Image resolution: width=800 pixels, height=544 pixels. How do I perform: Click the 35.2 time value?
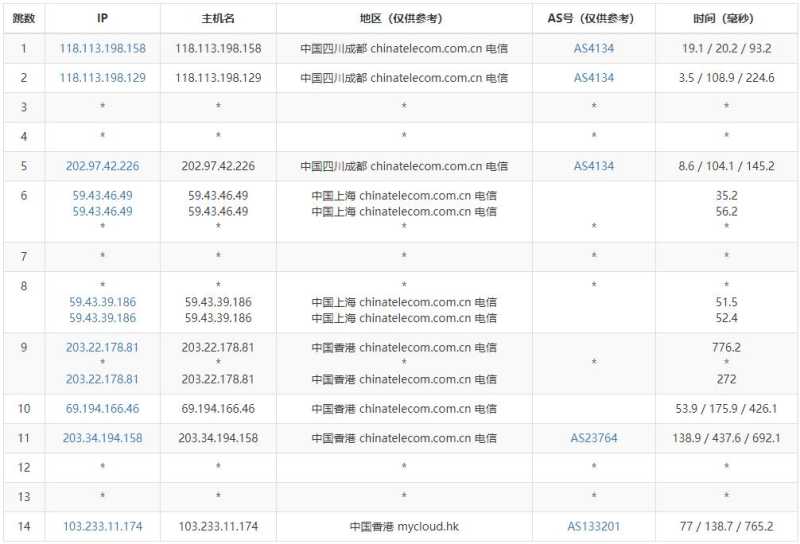click(x=727, y=195)
